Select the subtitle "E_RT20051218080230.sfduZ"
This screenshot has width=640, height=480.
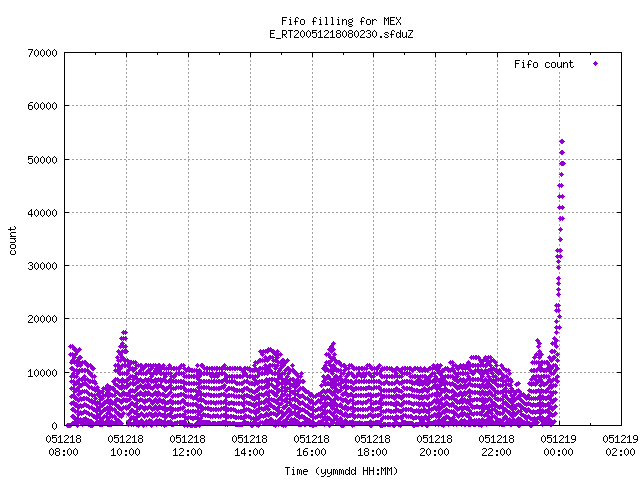pos(341,34)
